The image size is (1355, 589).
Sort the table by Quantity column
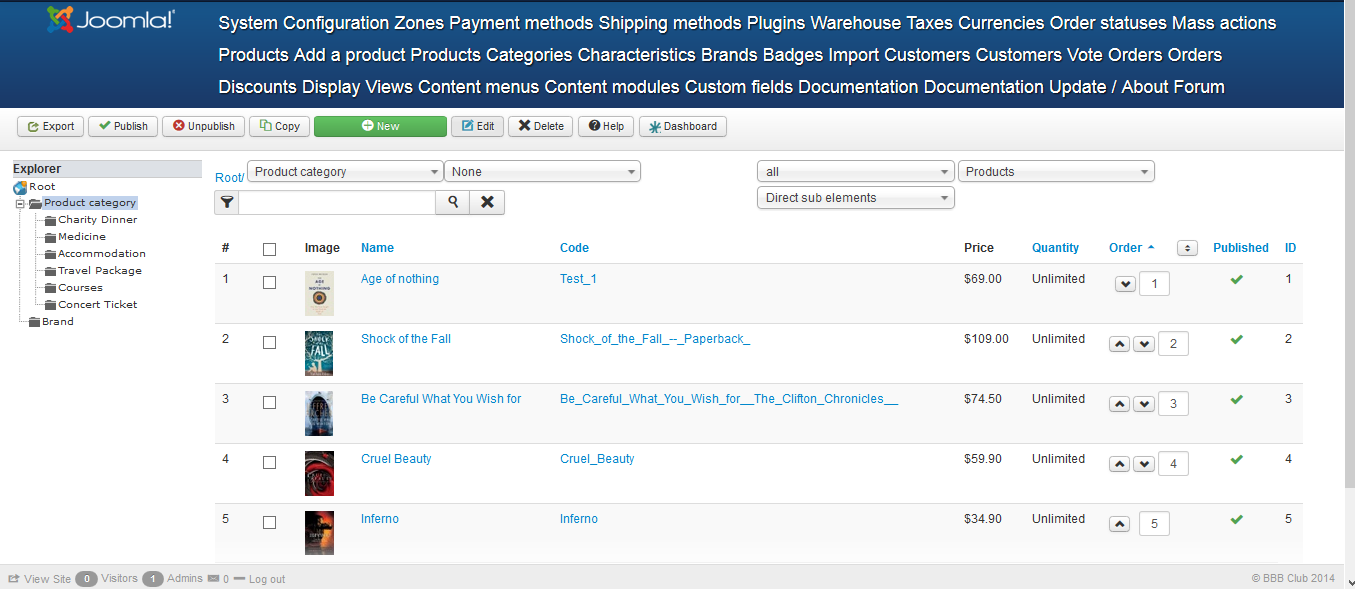pyautogui.click(x=1055, y=248)
